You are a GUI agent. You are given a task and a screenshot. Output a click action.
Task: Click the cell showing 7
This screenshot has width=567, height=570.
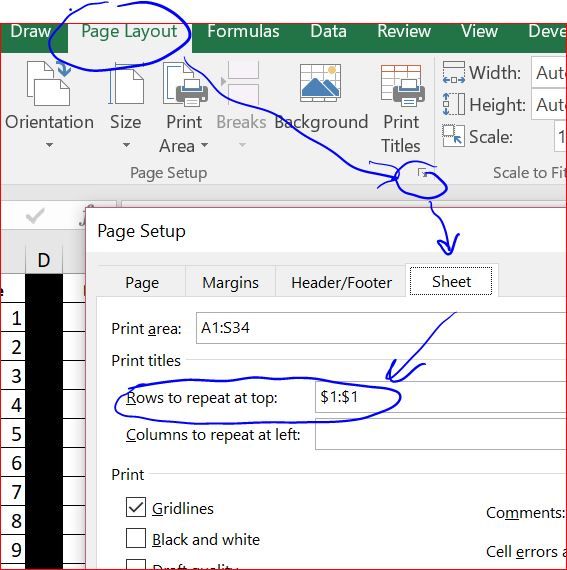pyautogui.click(x=13, y=491)
